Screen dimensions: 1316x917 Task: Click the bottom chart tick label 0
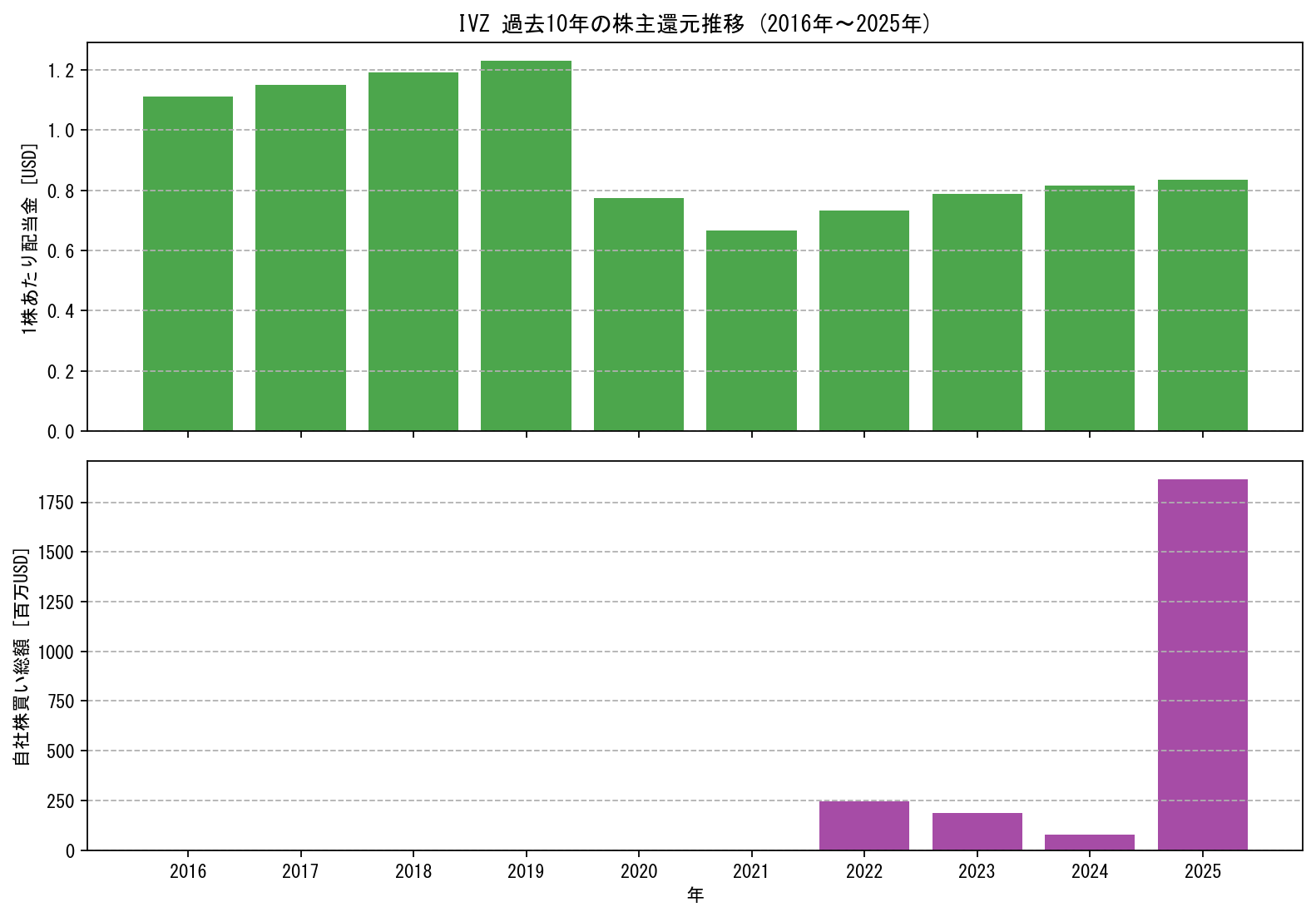[x=71, y=851]
